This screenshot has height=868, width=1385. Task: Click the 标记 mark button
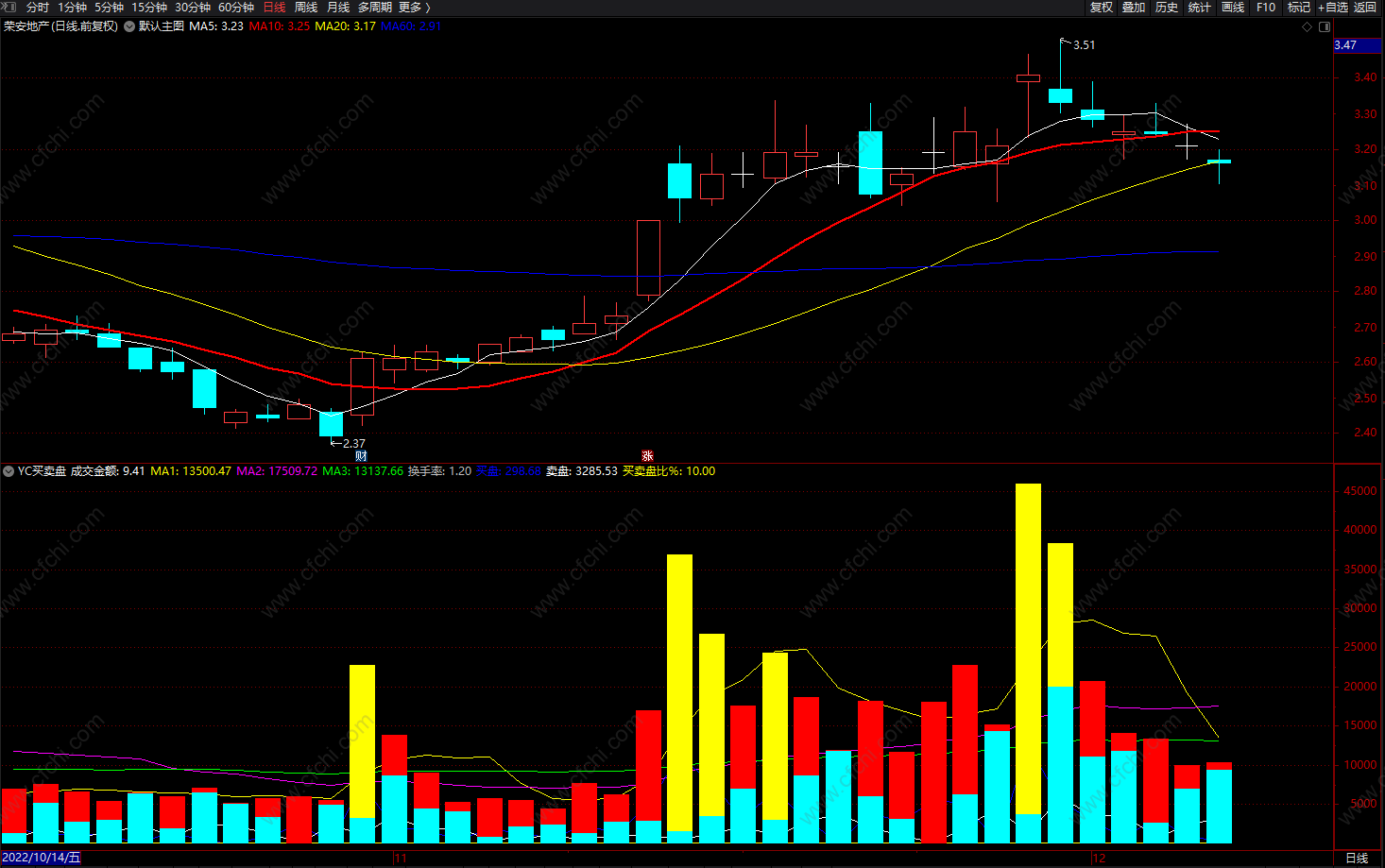click(x=1299, y=8)
